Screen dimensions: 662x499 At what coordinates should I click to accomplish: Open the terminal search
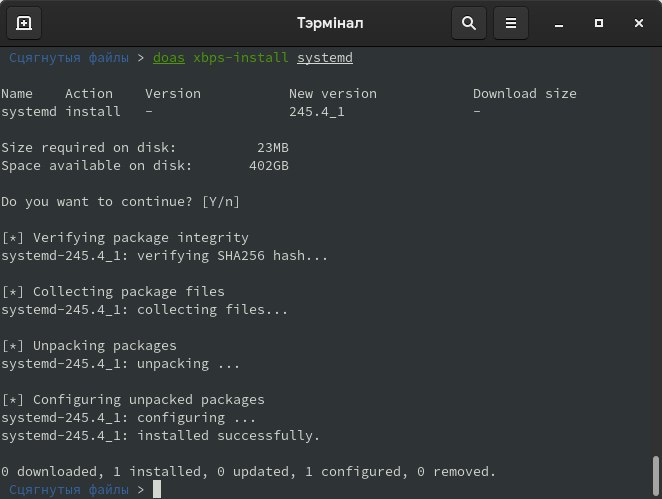coord(469,23)
